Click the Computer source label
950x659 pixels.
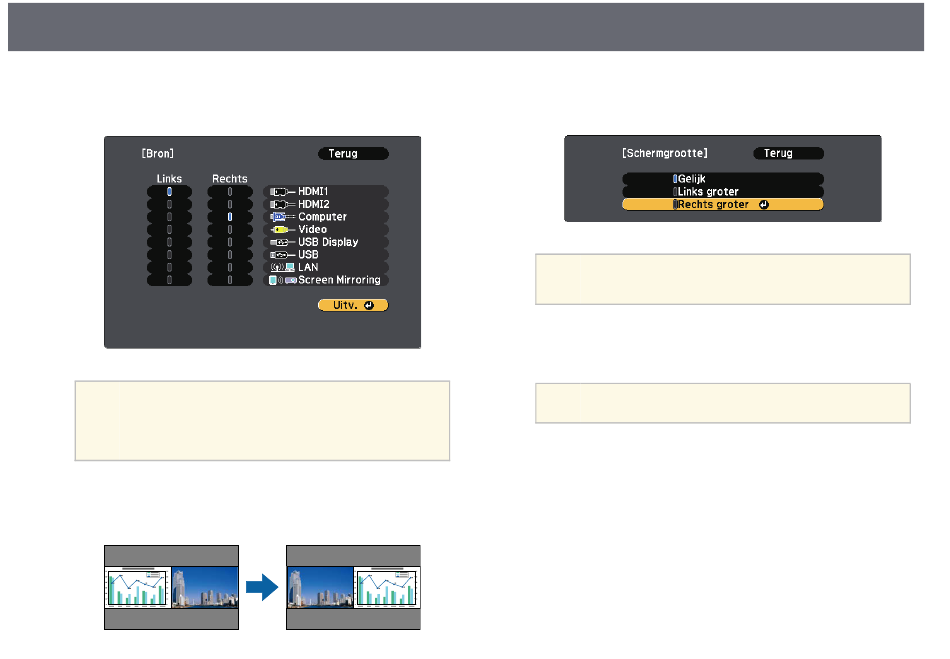(322, 217)
